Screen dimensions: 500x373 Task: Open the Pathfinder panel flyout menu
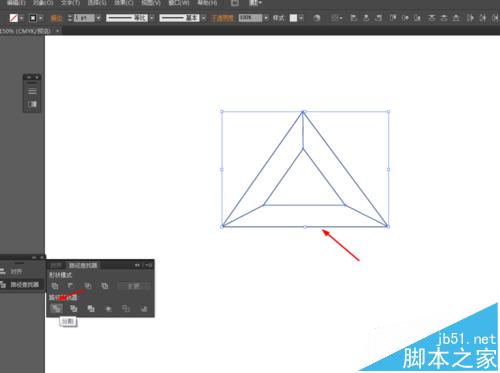pyautogui.click(x=149, y=265)
